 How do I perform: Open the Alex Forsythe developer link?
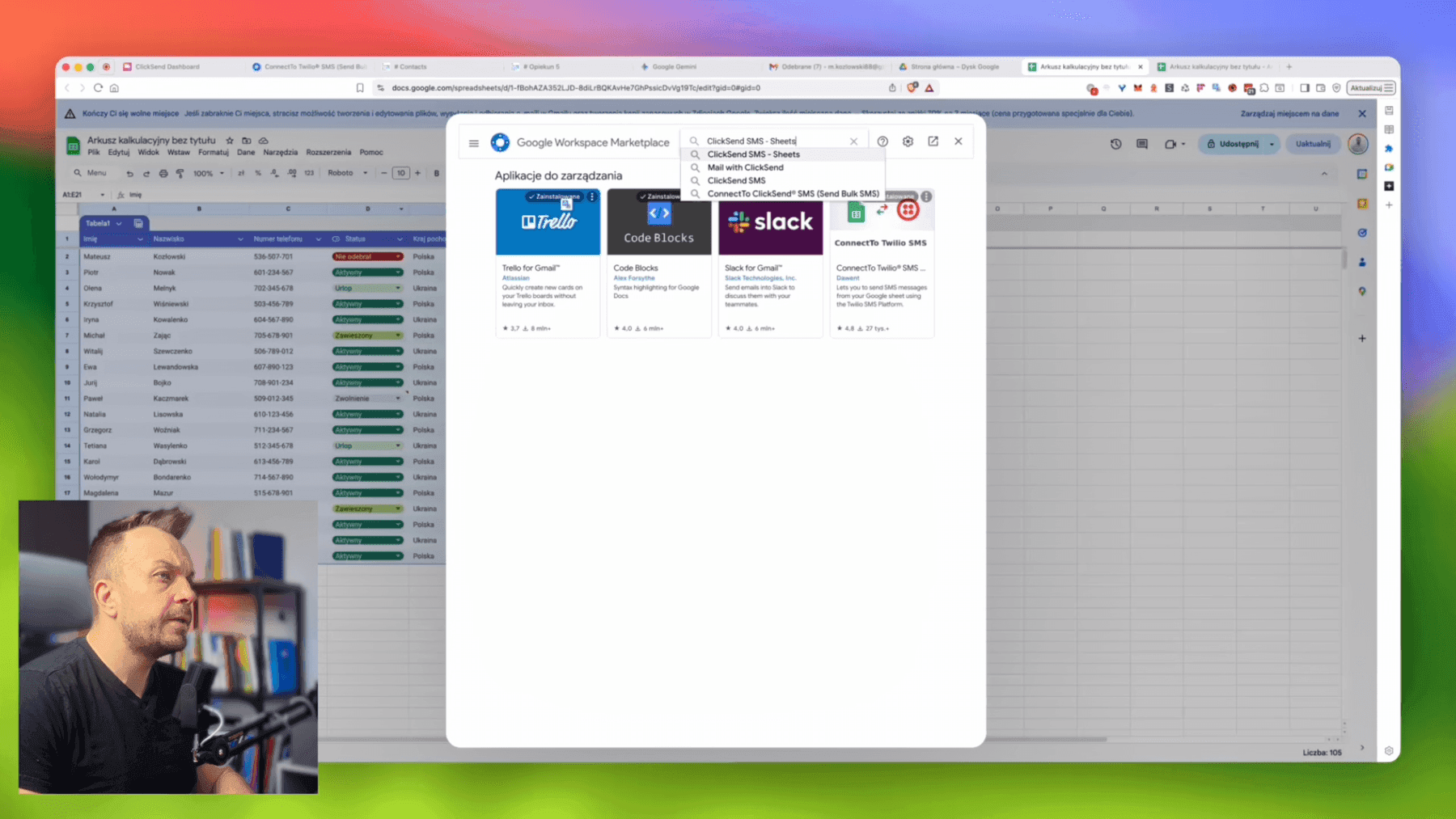click(633, 278)
